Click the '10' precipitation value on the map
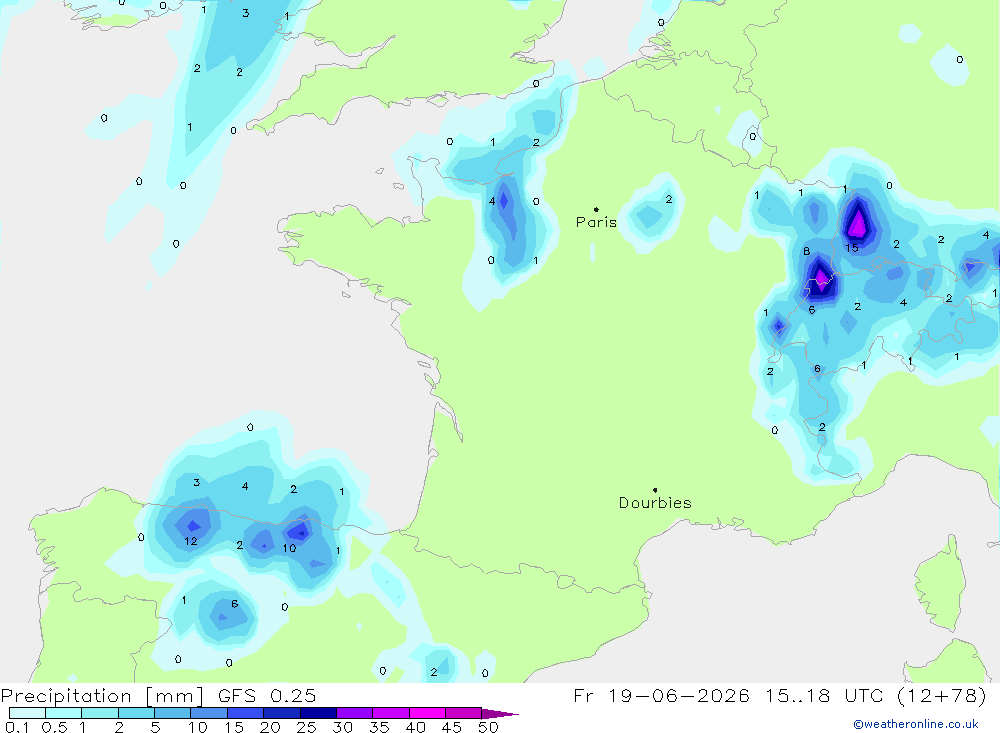 pos(290,548)
